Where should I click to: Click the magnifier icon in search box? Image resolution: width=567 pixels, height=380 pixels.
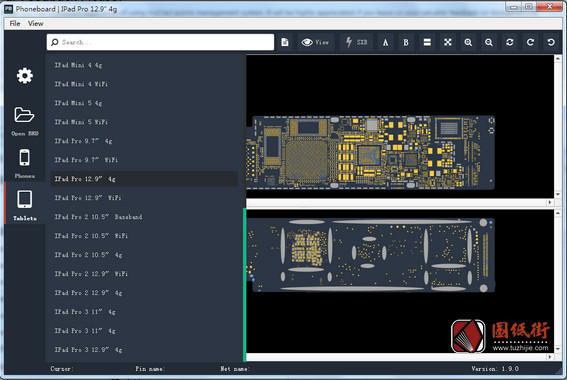(55, 42)
